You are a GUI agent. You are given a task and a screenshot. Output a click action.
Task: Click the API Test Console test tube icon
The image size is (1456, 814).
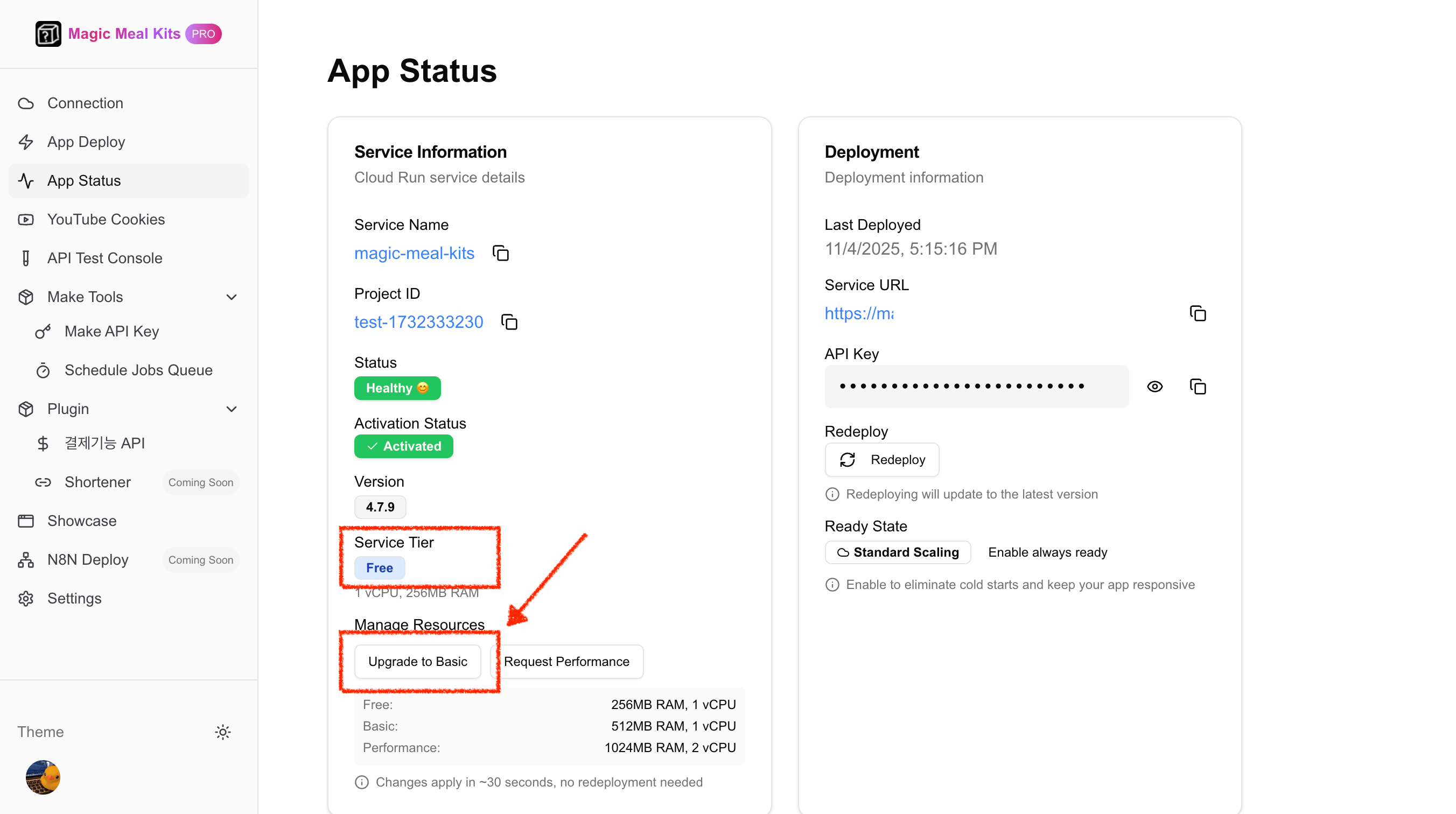tap(26, 258)
